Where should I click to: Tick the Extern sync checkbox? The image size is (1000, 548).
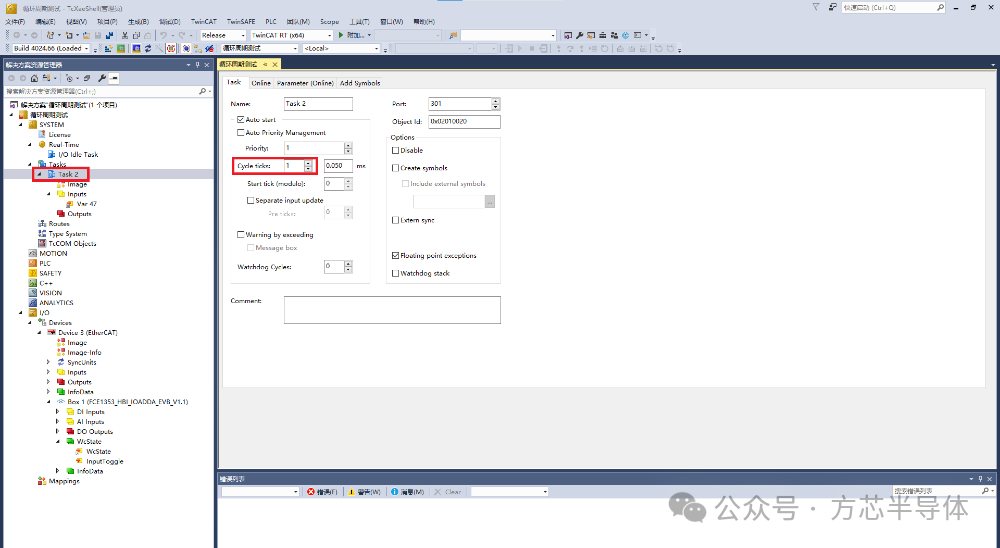tap(395, 220)
